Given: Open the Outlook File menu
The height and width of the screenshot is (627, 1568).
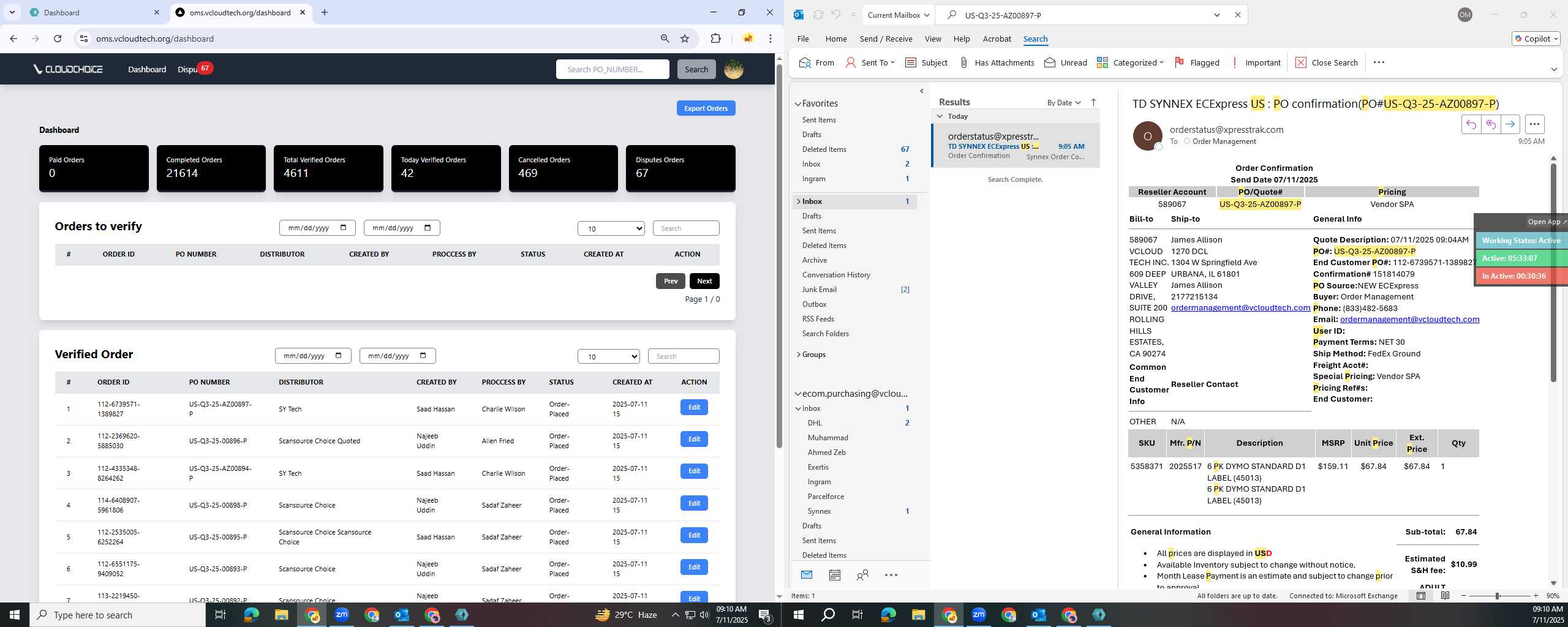Looking at the screenshot, I should click(803, 39).
